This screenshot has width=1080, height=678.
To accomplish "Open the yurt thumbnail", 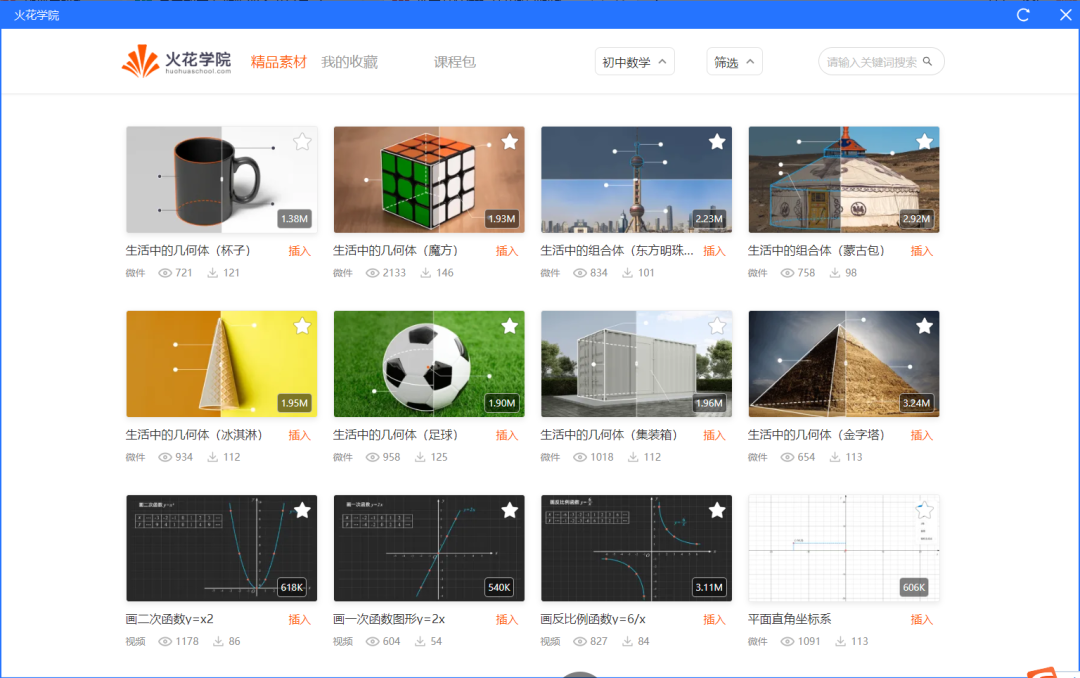I will coord(844,180).
